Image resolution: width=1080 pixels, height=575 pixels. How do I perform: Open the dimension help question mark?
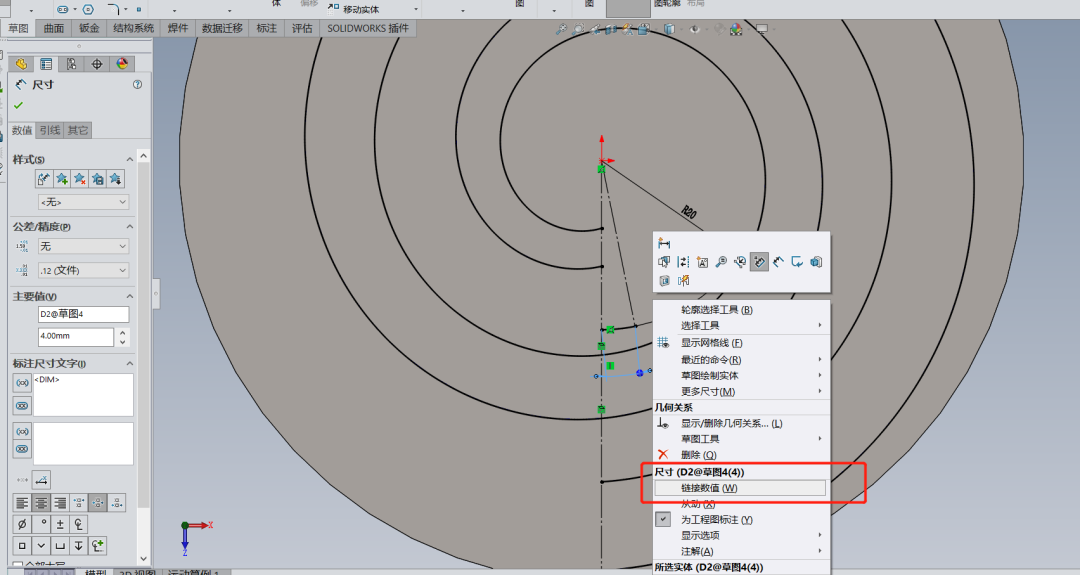137,85
